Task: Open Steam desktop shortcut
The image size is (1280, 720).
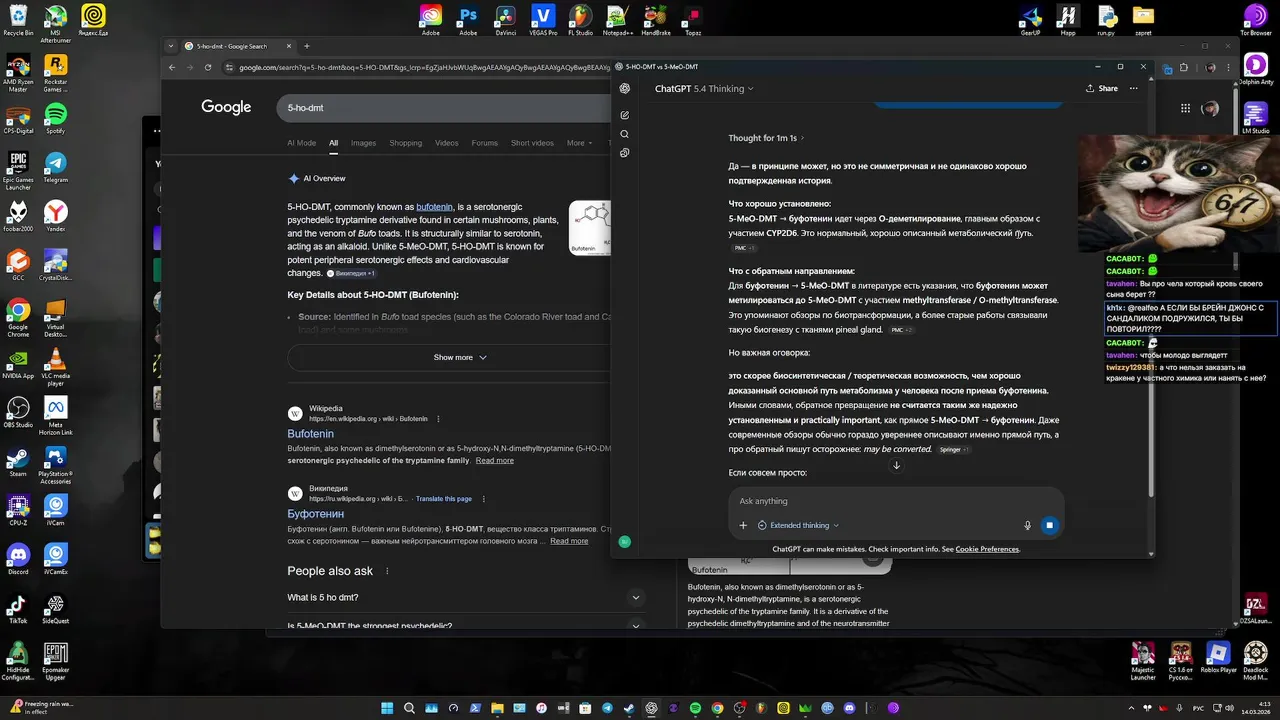Action: [18, 462]
